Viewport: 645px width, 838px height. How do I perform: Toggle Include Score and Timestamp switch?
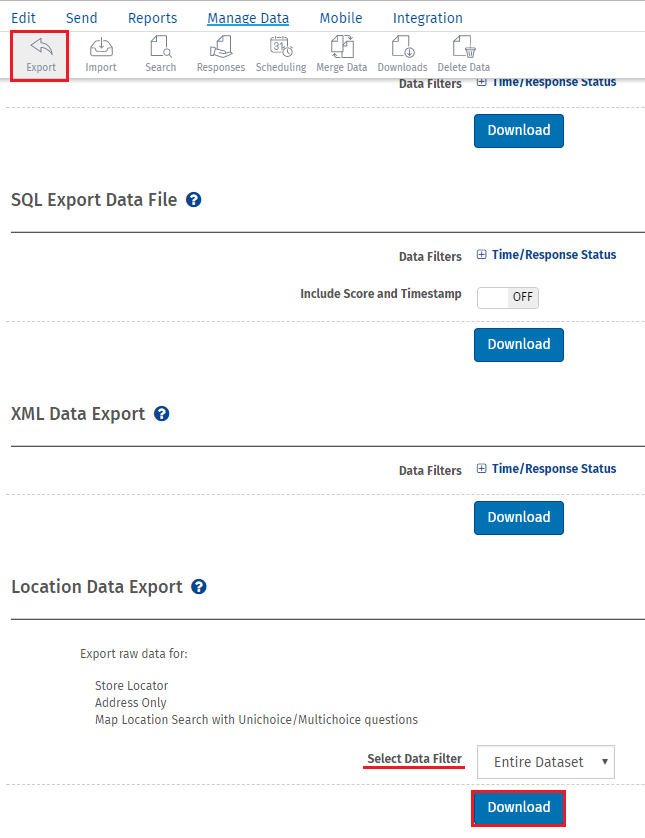[508, 297]
